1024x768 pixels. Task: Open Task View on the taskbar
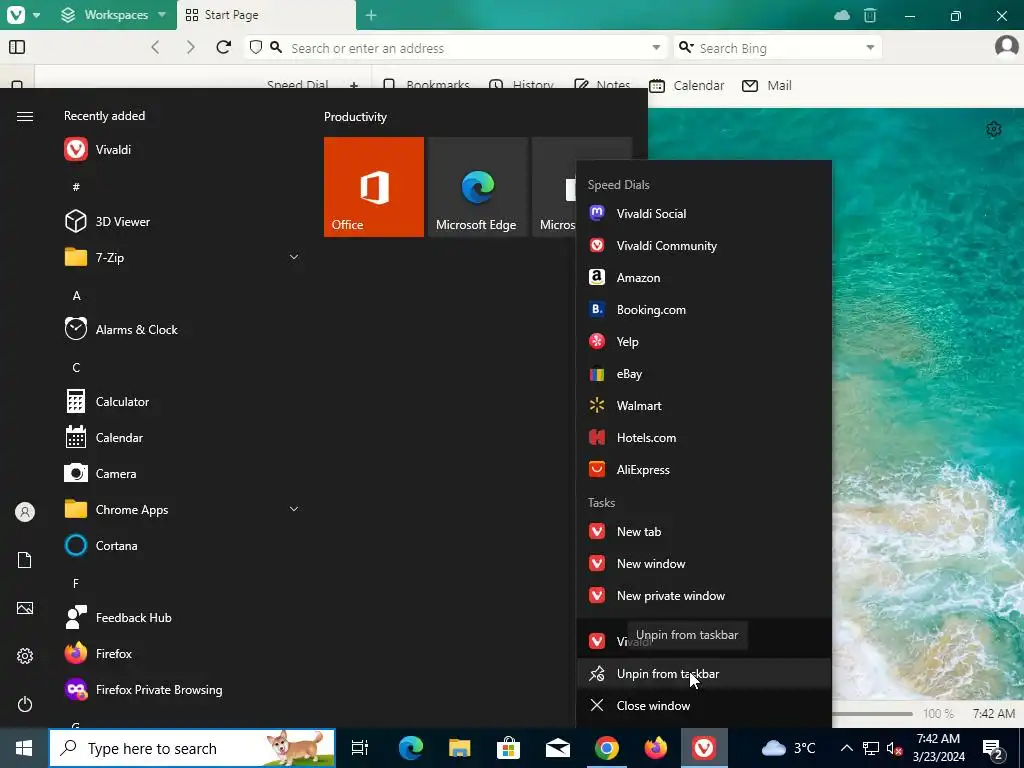360,748
